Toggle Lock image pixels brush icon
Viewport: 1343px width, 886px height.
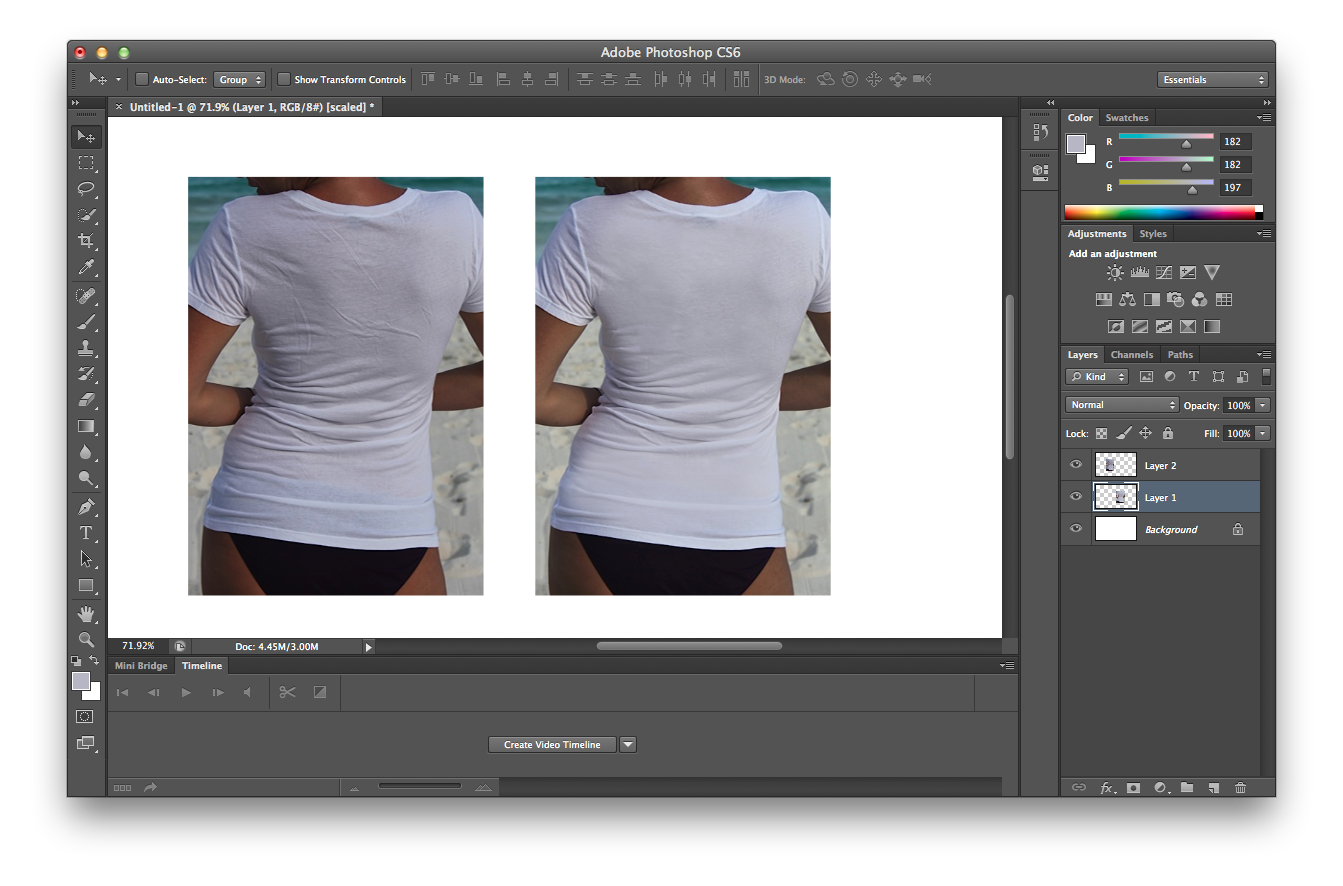[x=1123, y=433]
